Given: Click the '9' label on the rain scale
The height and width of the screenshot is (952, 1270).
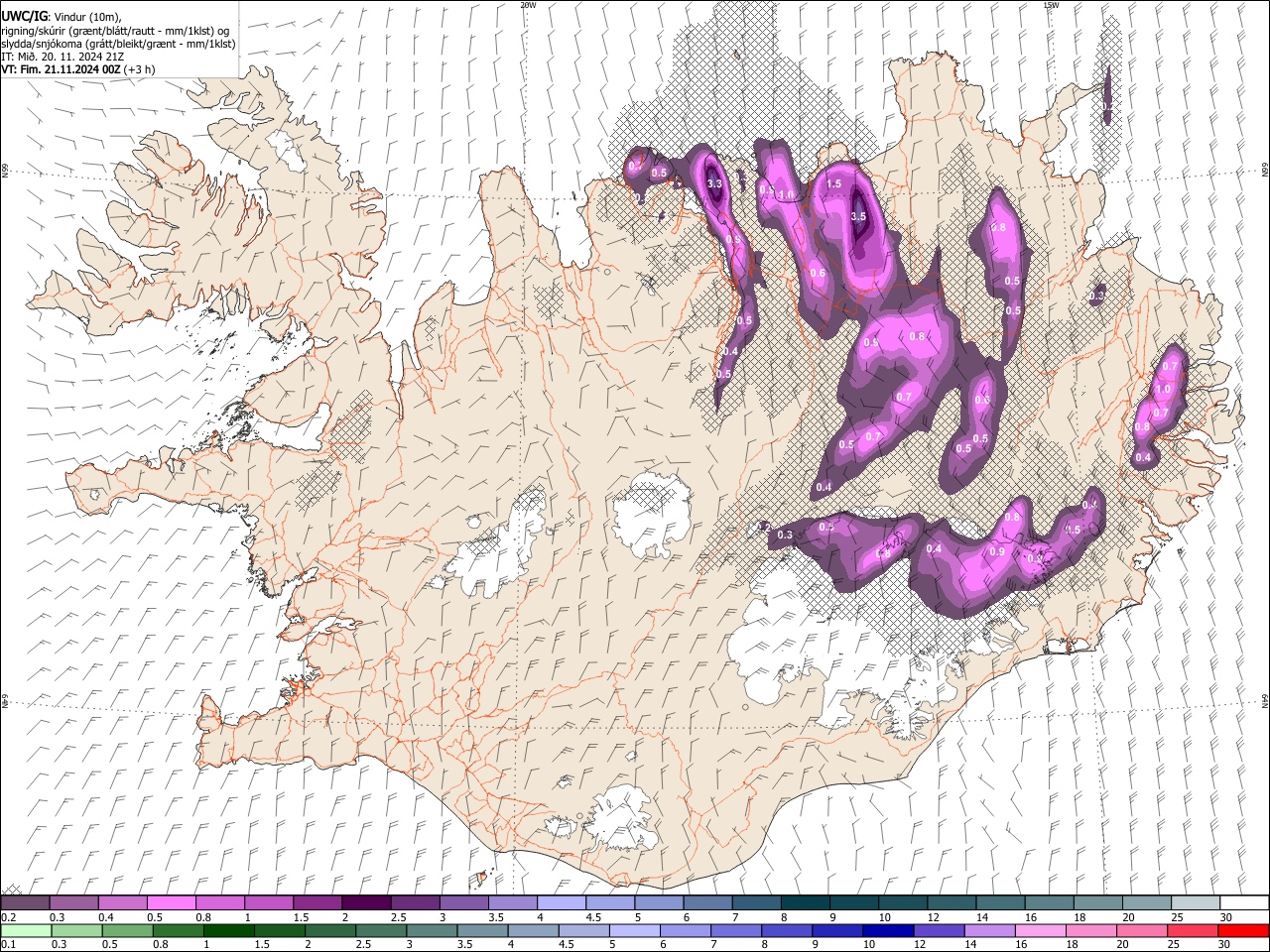Looking at the screenshot, I should click(815, 944).
